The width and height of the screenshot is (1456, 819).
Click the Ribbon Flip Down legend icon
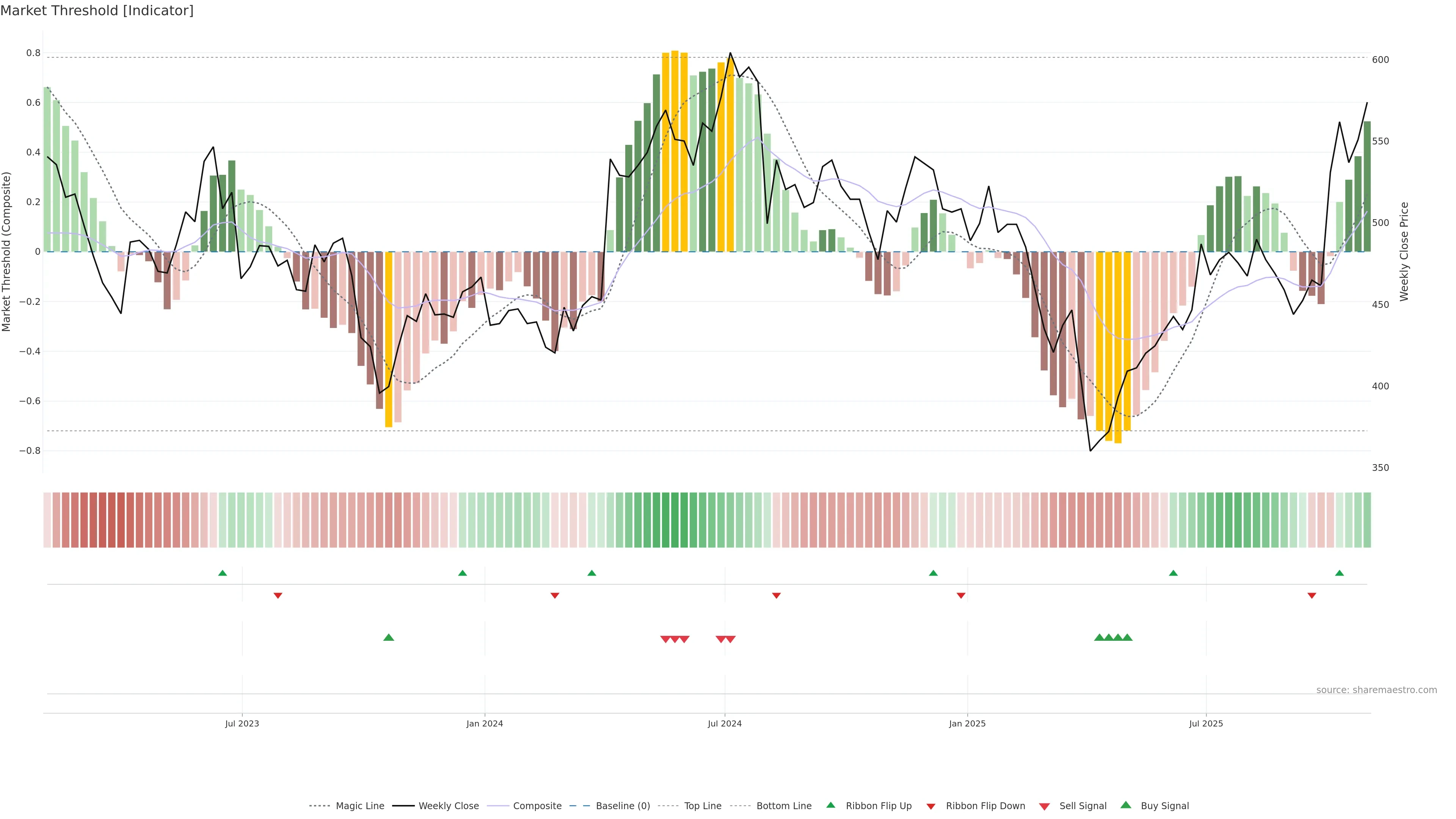931,806
